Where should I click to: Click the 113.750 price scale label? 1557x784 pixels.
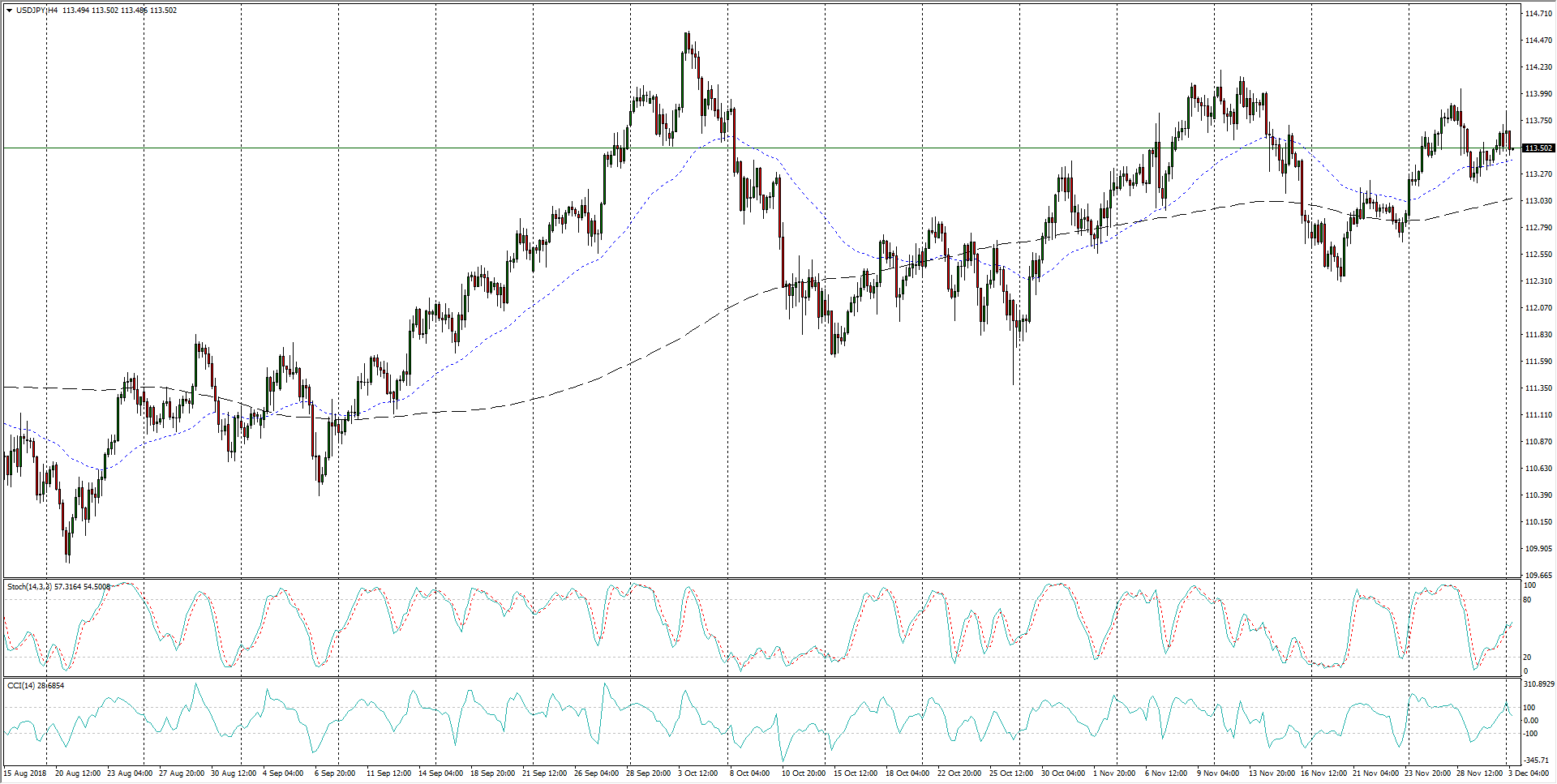[x=1538, y=121]
